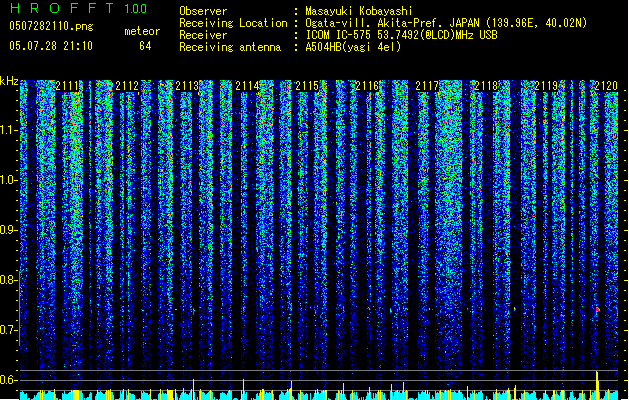Viewport: 629px width, 400px height.
Task: Click the 2120 time marker
Action: click(x=606, y=86)
